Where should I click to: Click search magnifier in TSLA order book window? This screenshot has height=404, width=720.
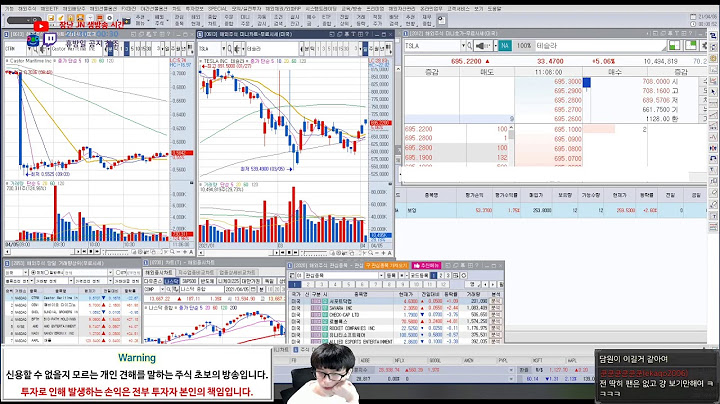470,46
